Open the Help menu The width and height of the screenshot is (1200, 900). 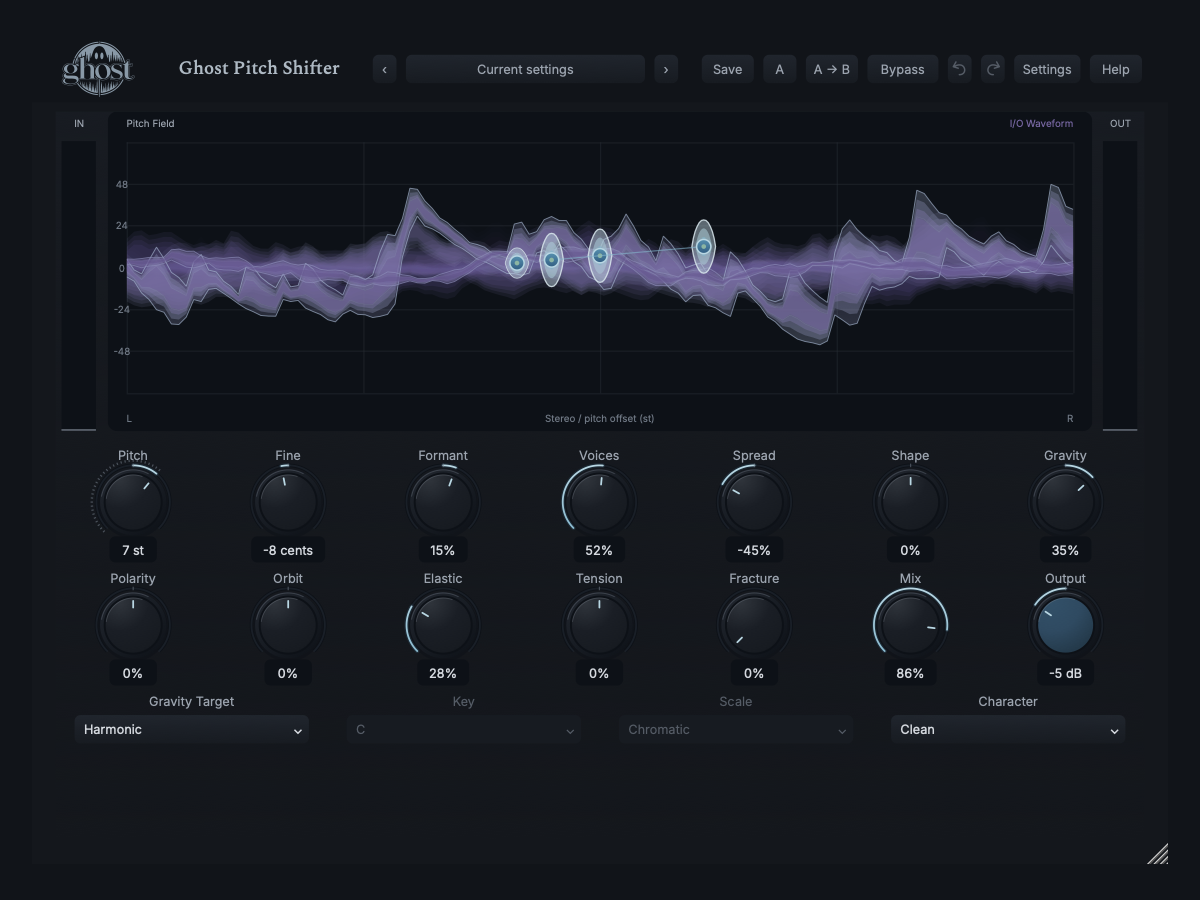coord(1116,69)
